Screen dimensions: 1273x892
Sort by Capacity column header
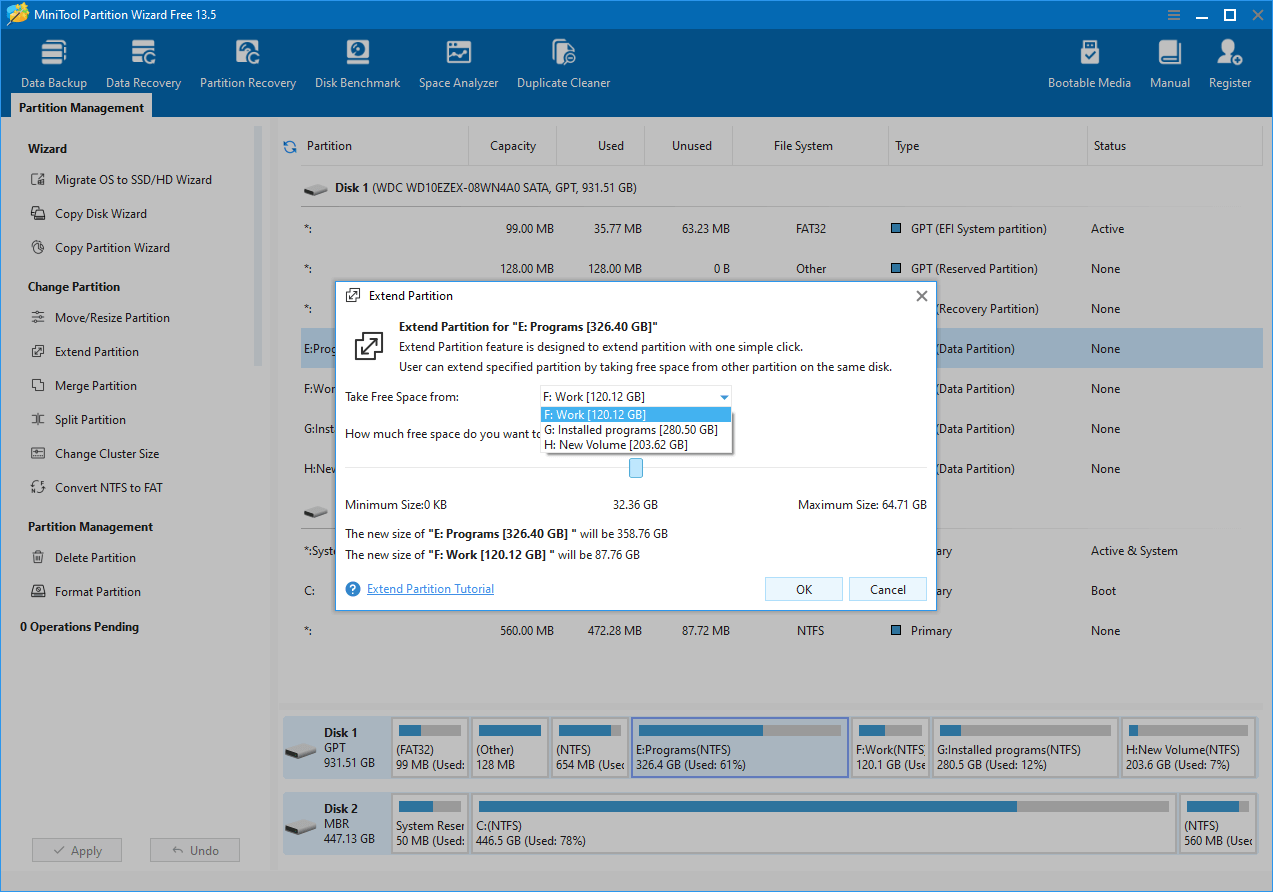pos(513,146)
